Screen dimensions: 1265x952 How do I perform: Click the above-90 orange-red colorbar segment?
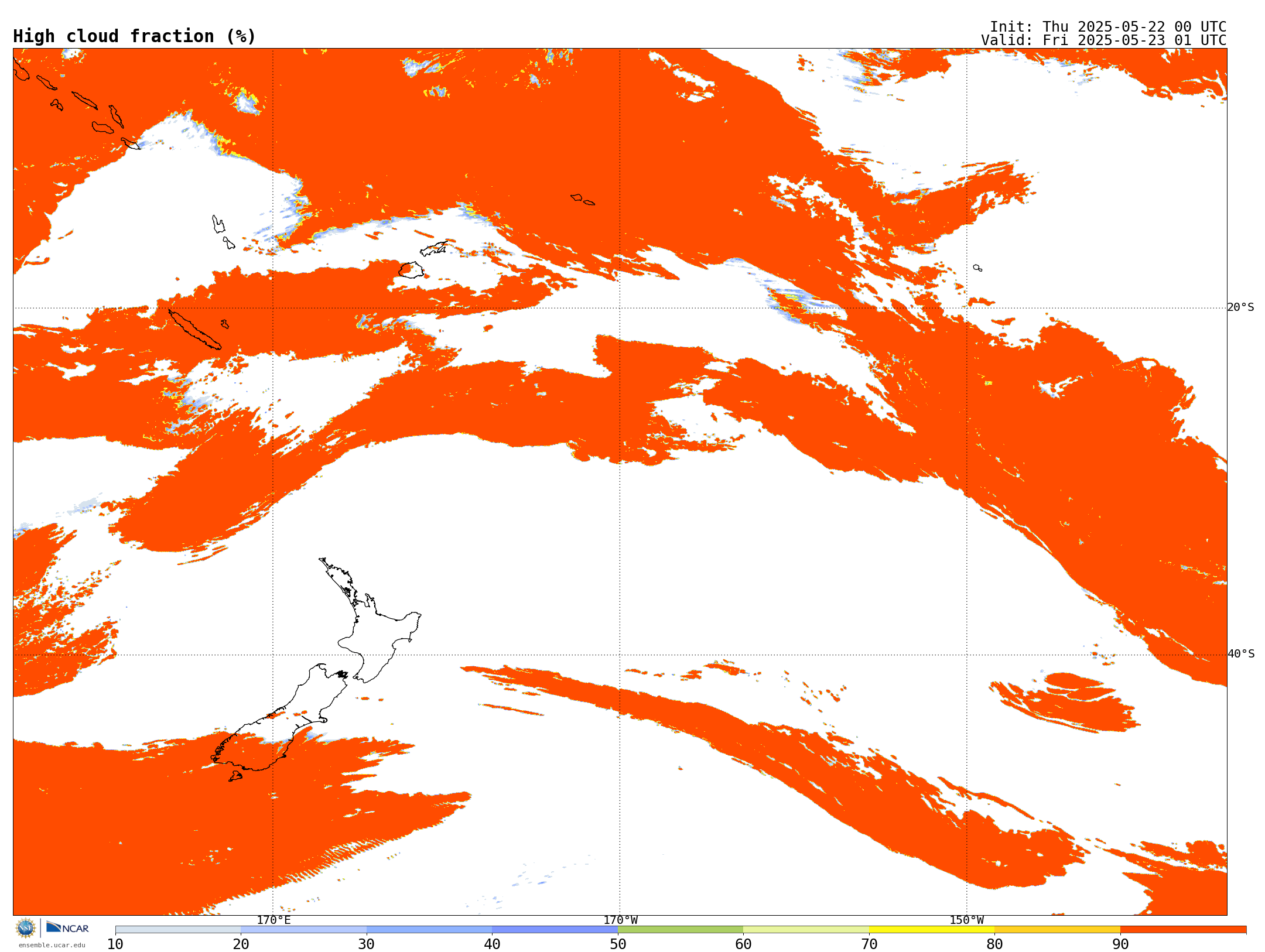[1183, 930]
